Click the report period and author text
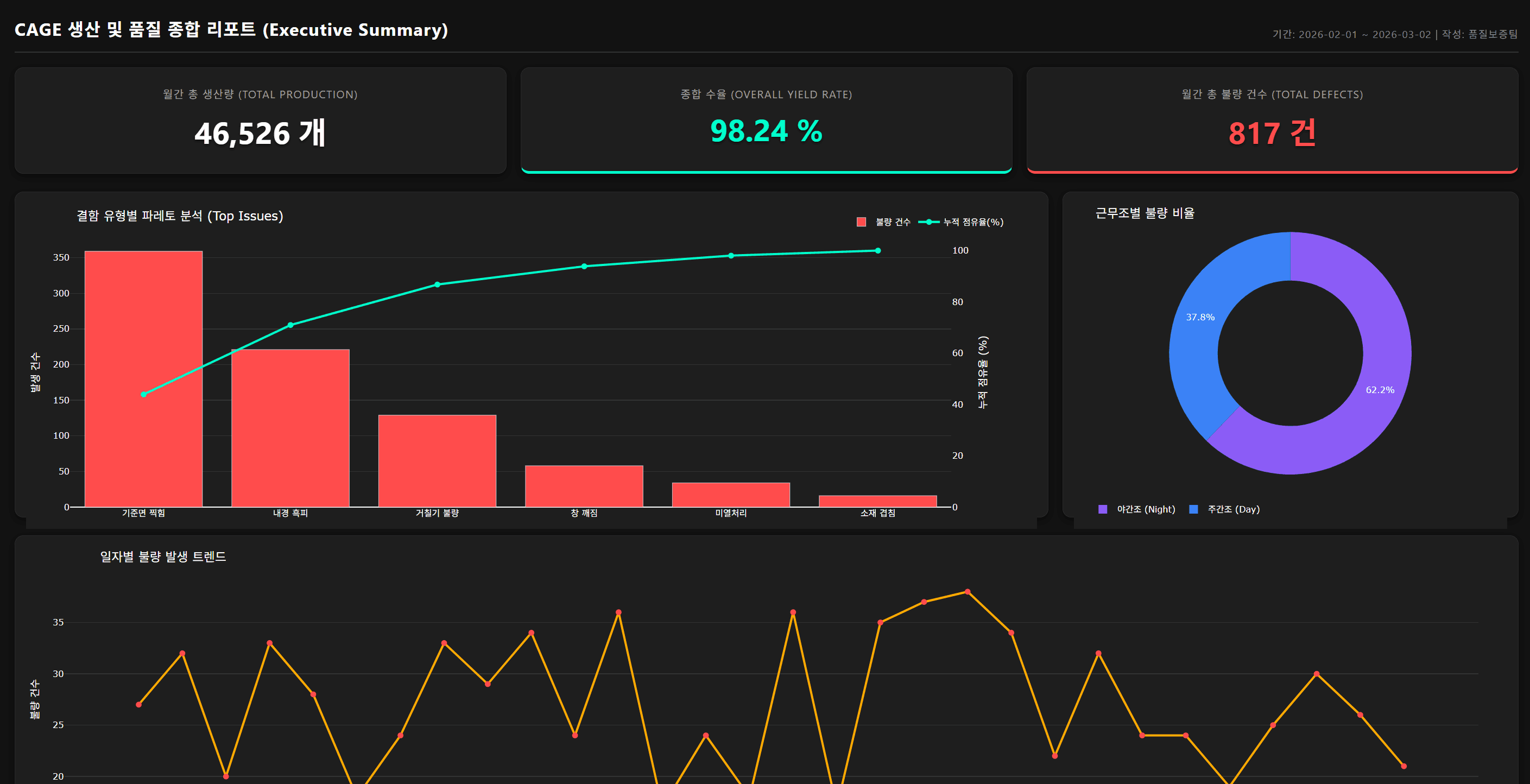 pos(1395,34)
